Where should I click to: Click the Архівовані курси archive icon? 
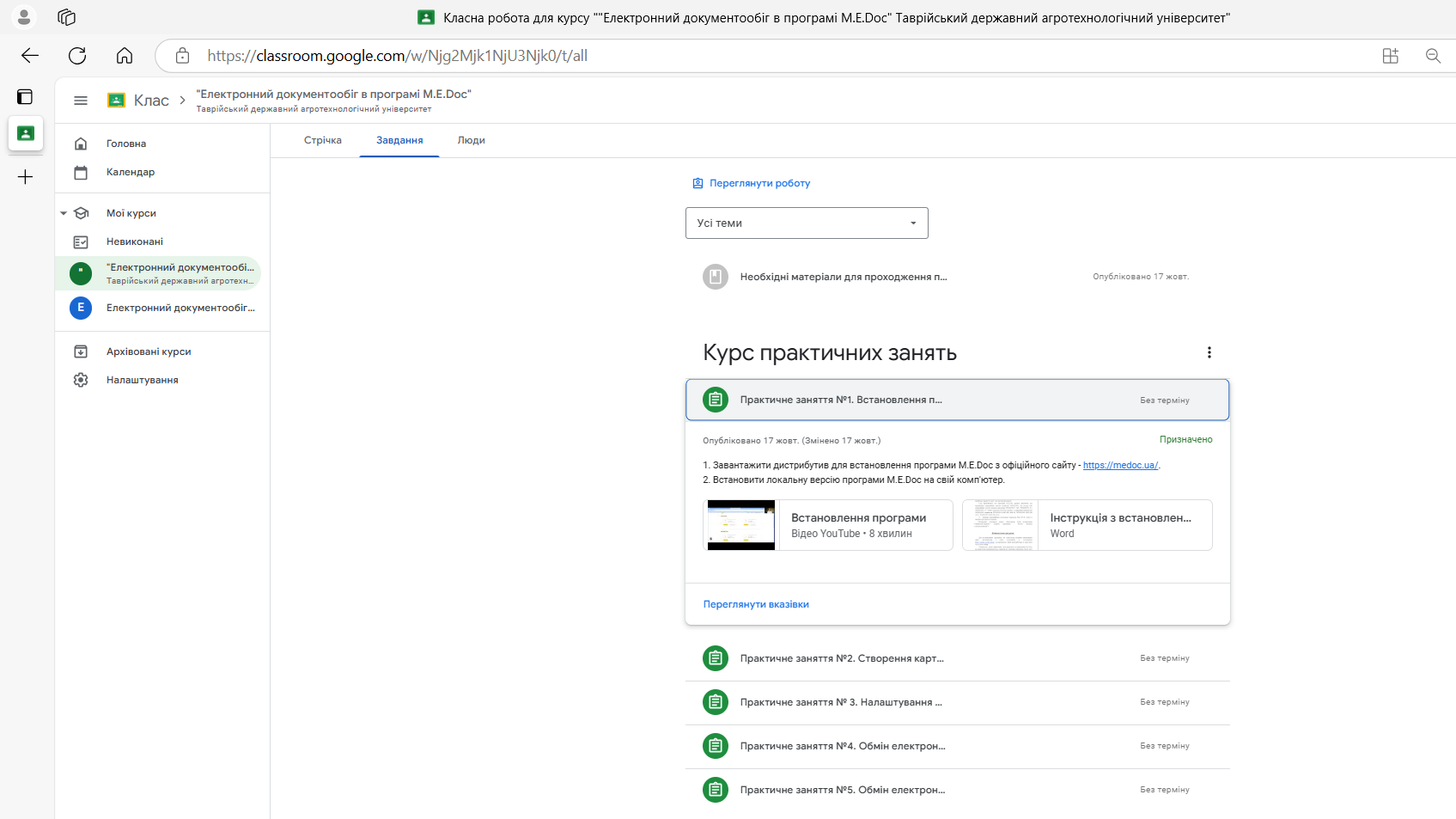[x=81, y=351]
